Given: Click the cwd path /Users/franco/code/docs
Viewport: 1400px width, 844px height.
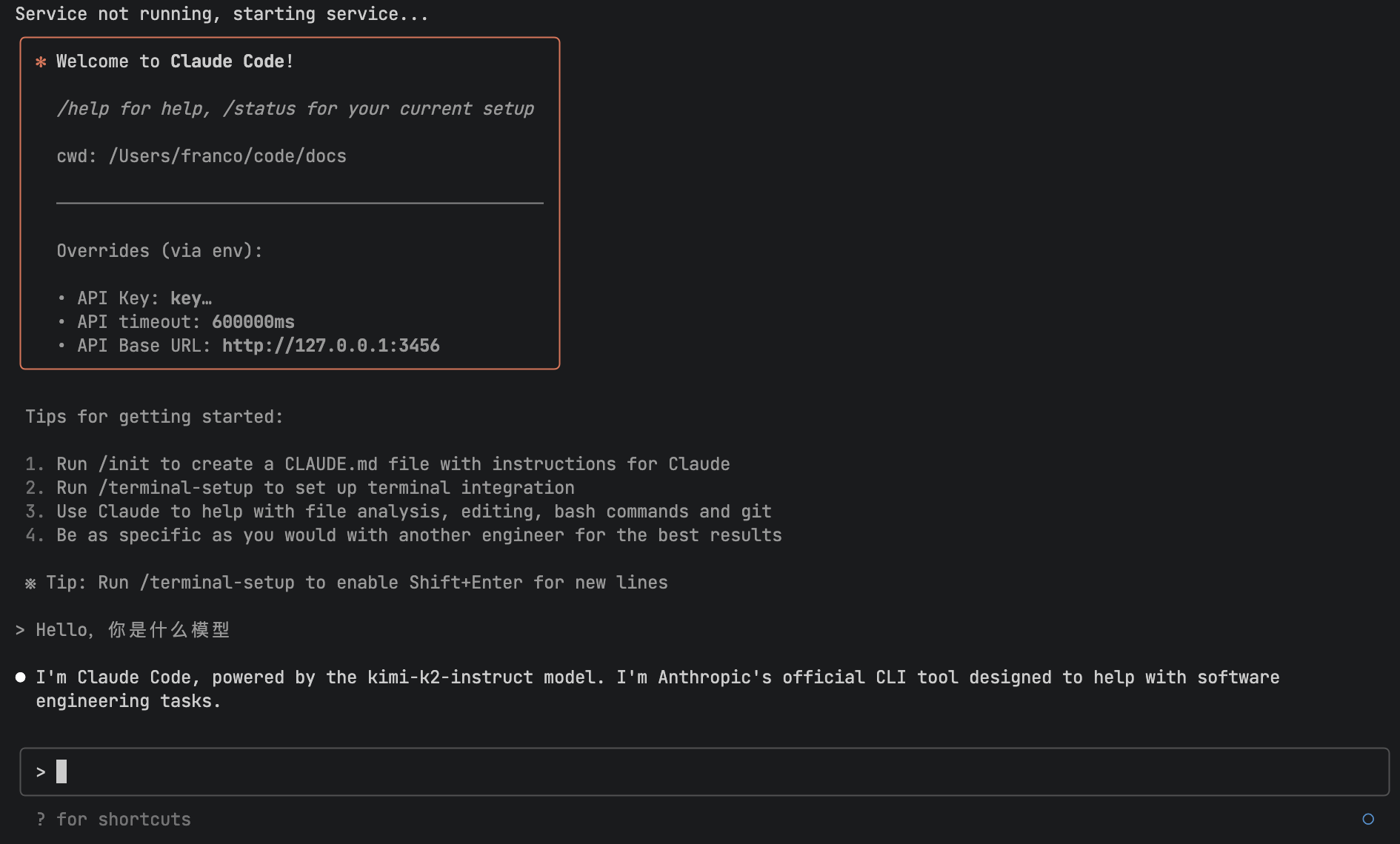Looking at the screenshot, I should pos(227,156).
